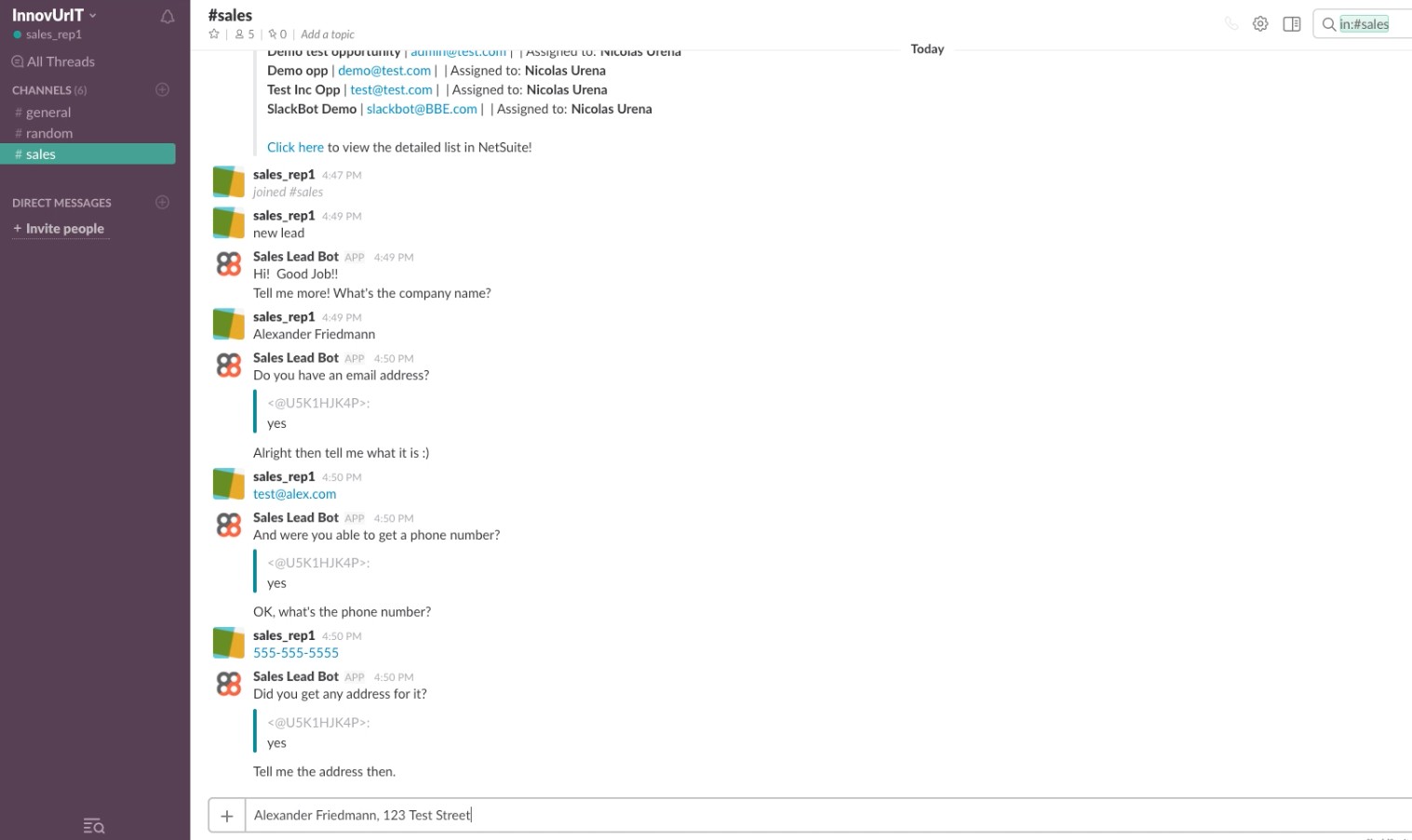The image size is (1412, 840).
Task: Open a new direct message via plus icon
Action: coord(162,203)
